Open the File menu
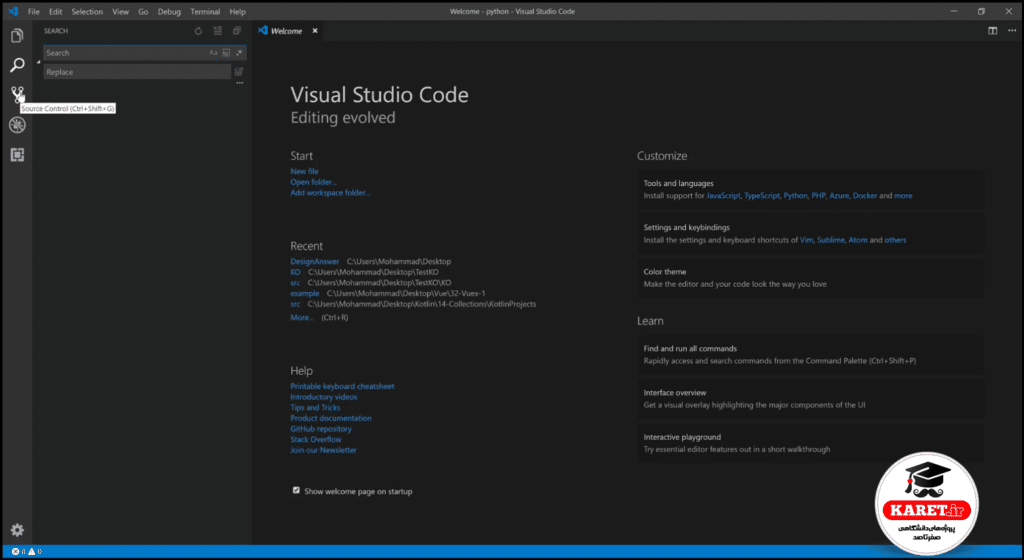This screenshot has height=560, width=1024. point(33,12)
